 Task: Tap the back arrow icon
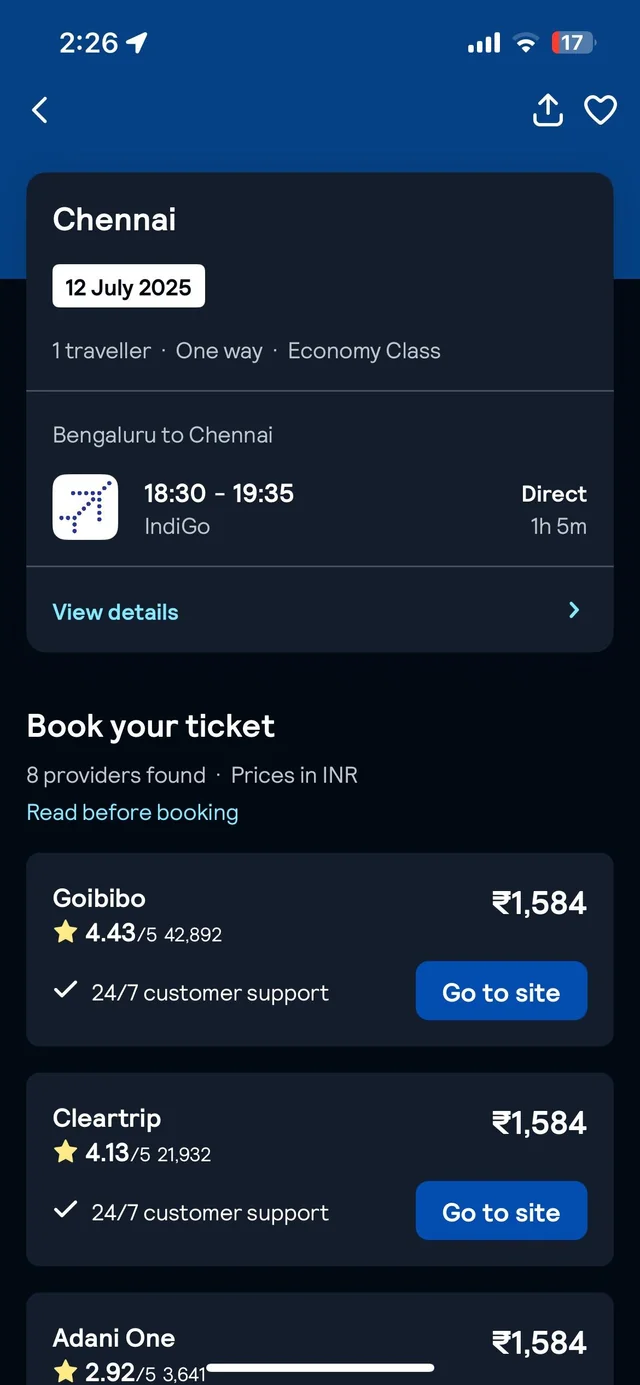tap(40, 110)
